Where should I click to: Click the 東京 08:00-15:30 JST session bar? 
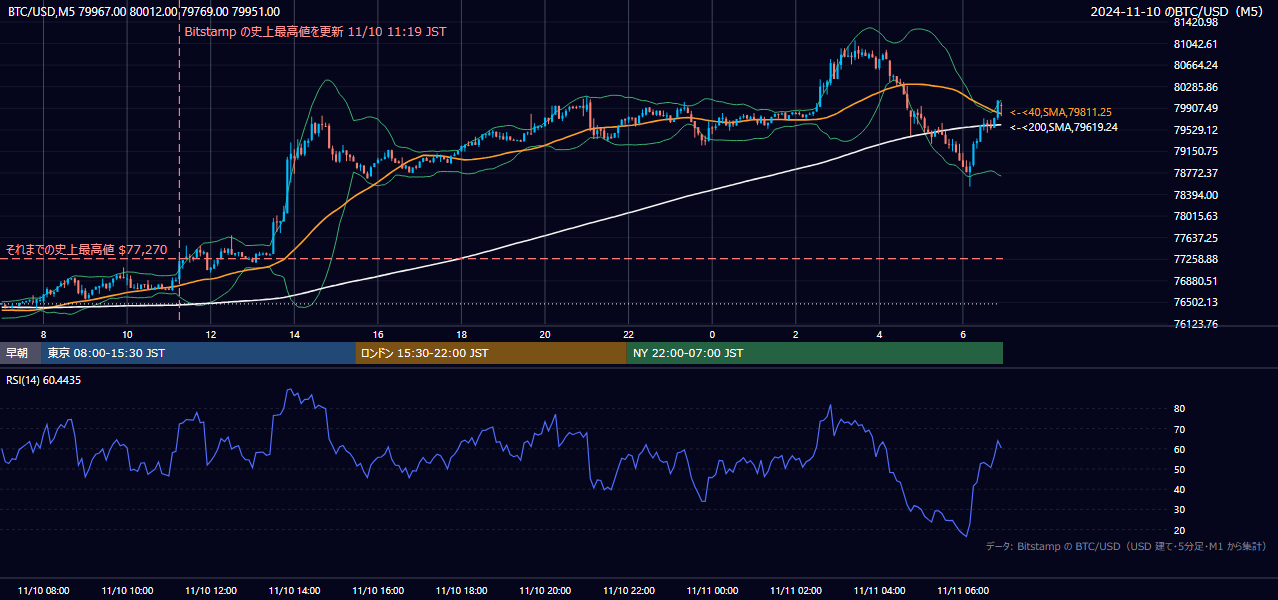(198, 353)
